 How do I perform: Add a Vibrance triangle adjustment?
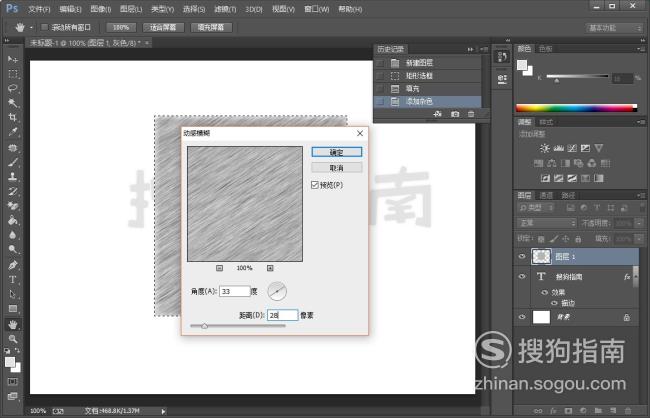point(598,148)
